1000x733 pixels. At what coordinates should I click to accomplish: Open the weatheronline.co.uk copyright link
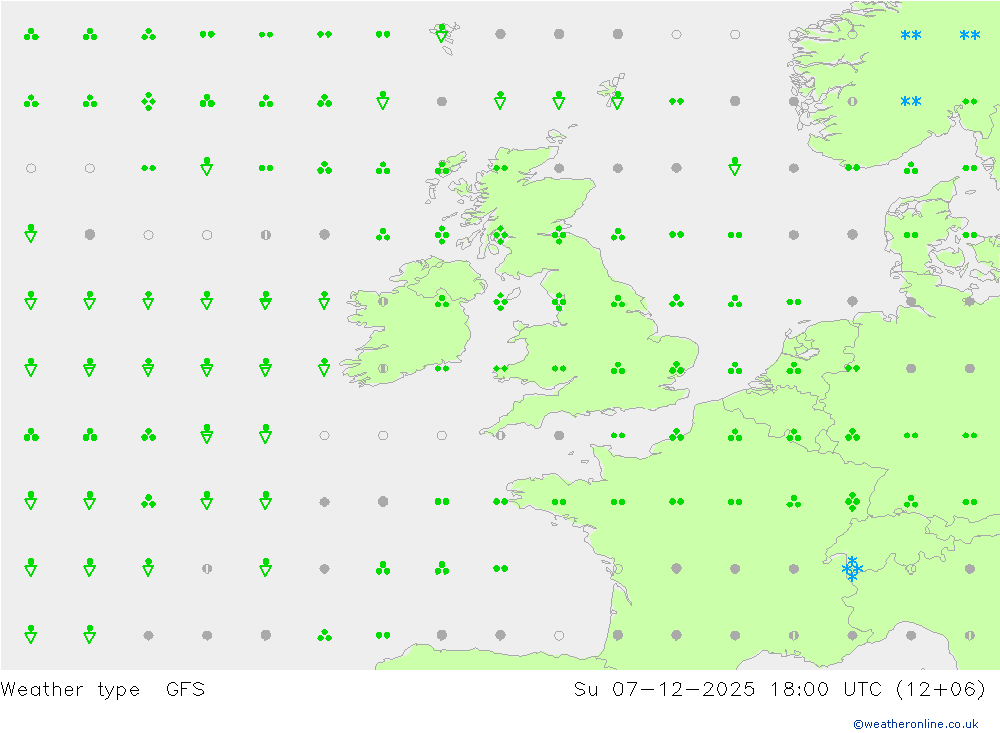[x=915, y=724]
